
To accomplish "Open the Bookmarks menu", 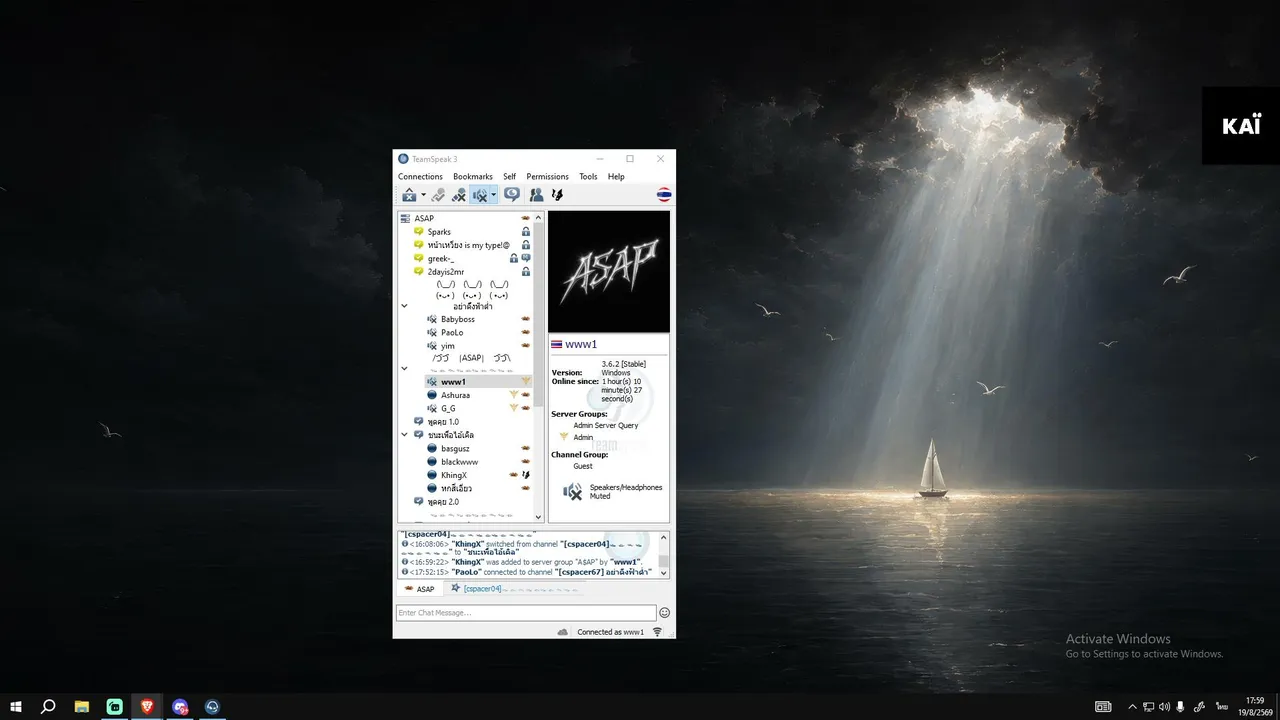I will pyautogui.click(x=473, y=177).
